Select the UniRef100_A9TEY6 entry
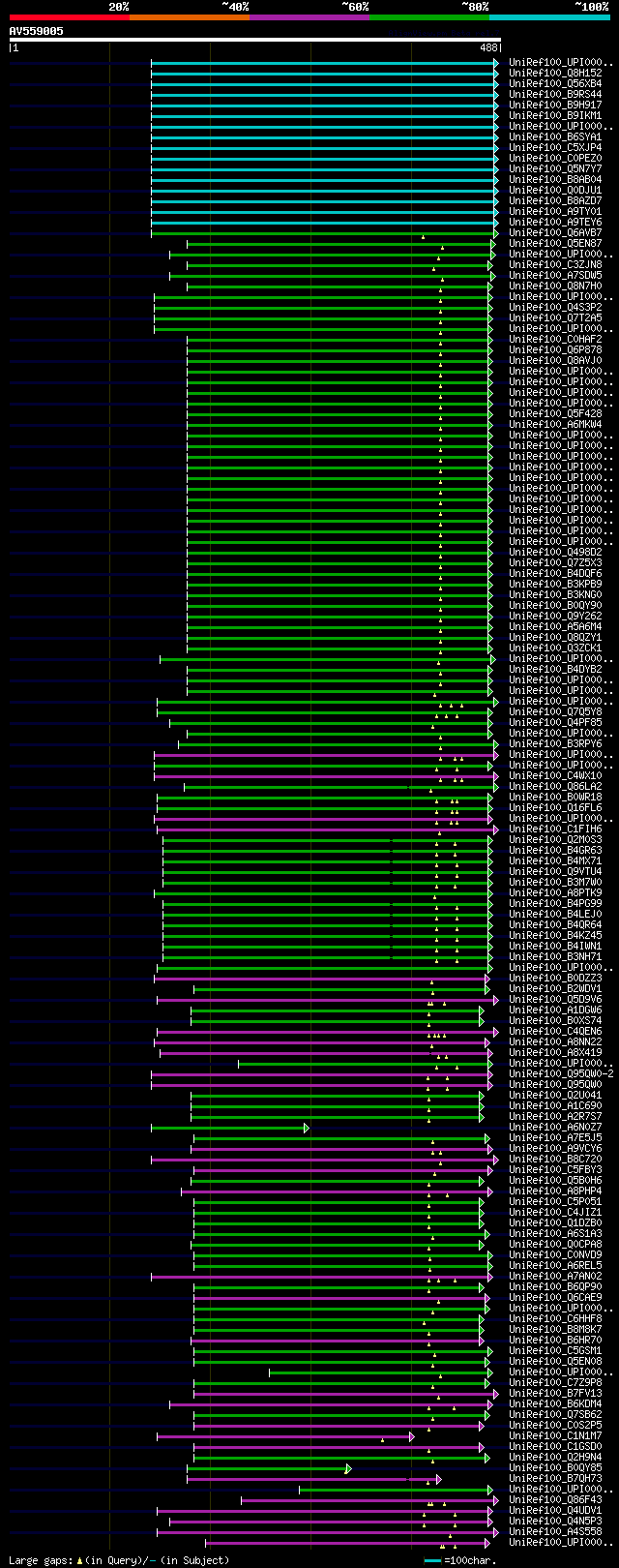The width and height of the screenshot is (619, 1568). 555,222
